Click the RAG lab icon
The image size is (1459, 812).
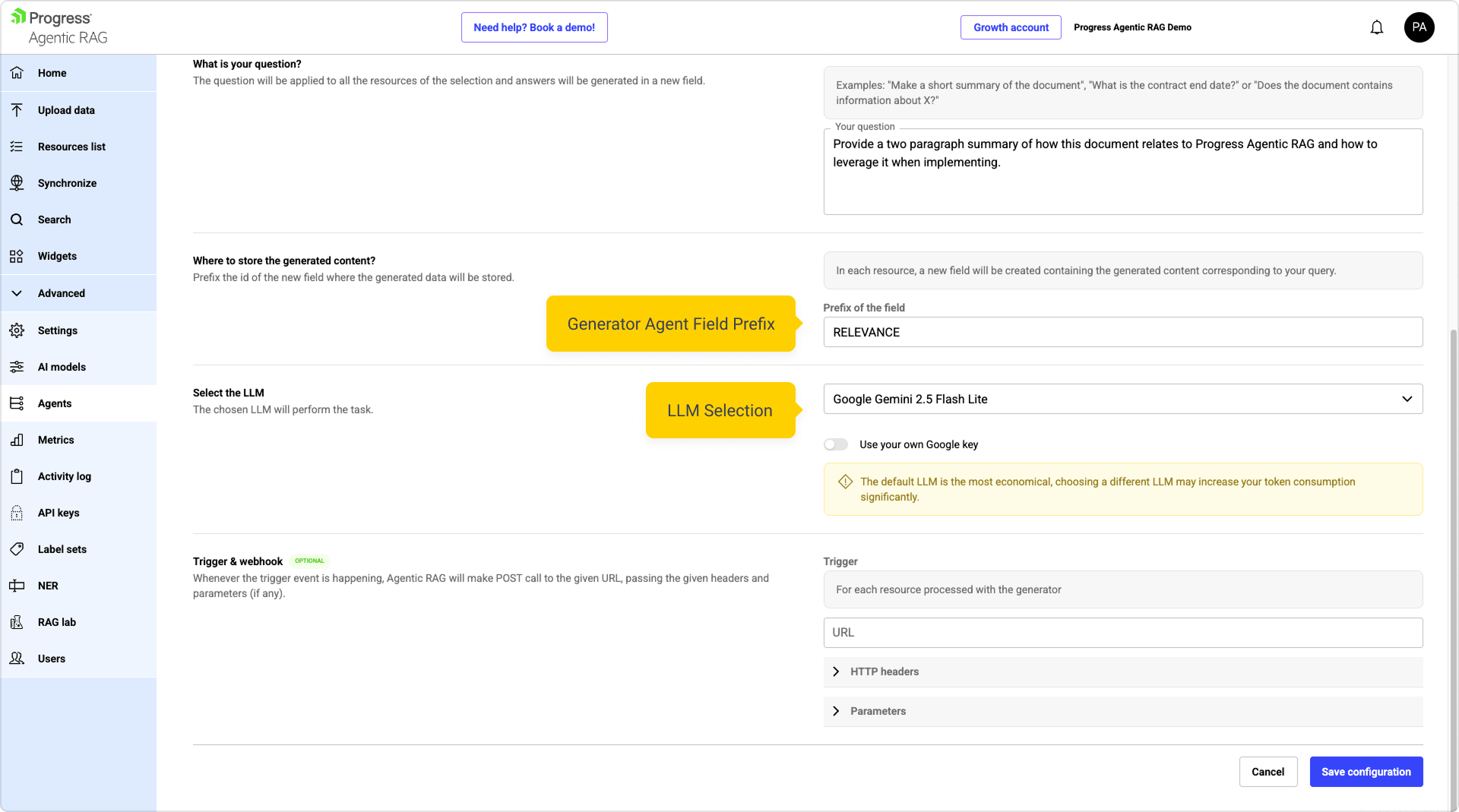(17, 622)
